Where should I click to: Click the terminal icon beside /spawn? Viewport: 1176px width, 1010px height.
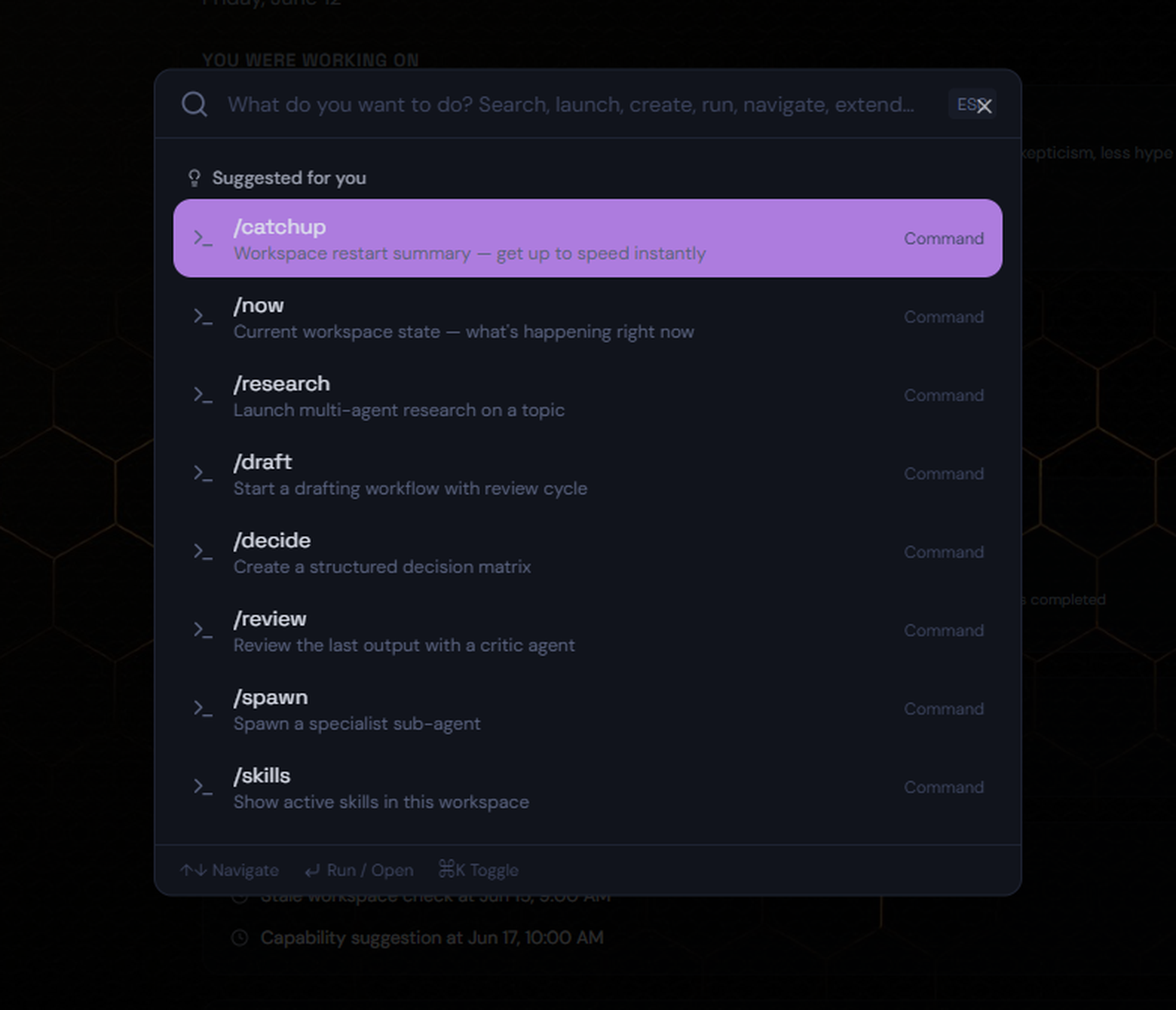pyautogui.click(x=203, y=709)
